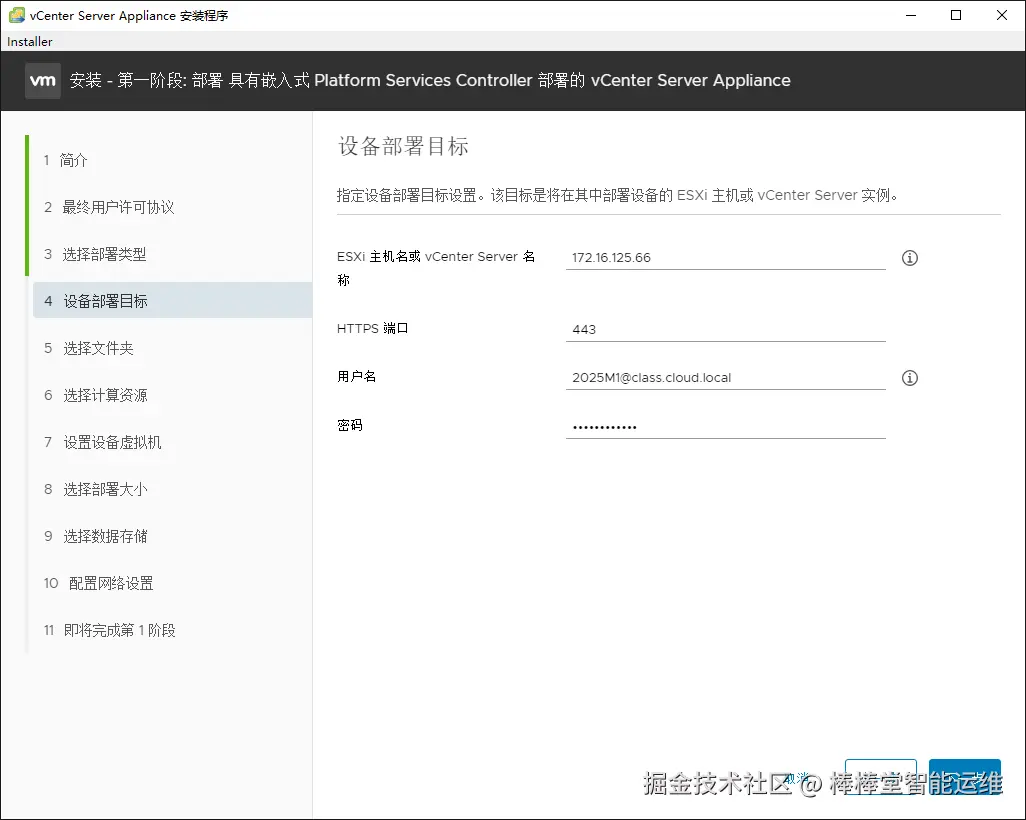Click the 设备部署目标 page heading
The image size is (1026, 820).
[x=403, y=146]
